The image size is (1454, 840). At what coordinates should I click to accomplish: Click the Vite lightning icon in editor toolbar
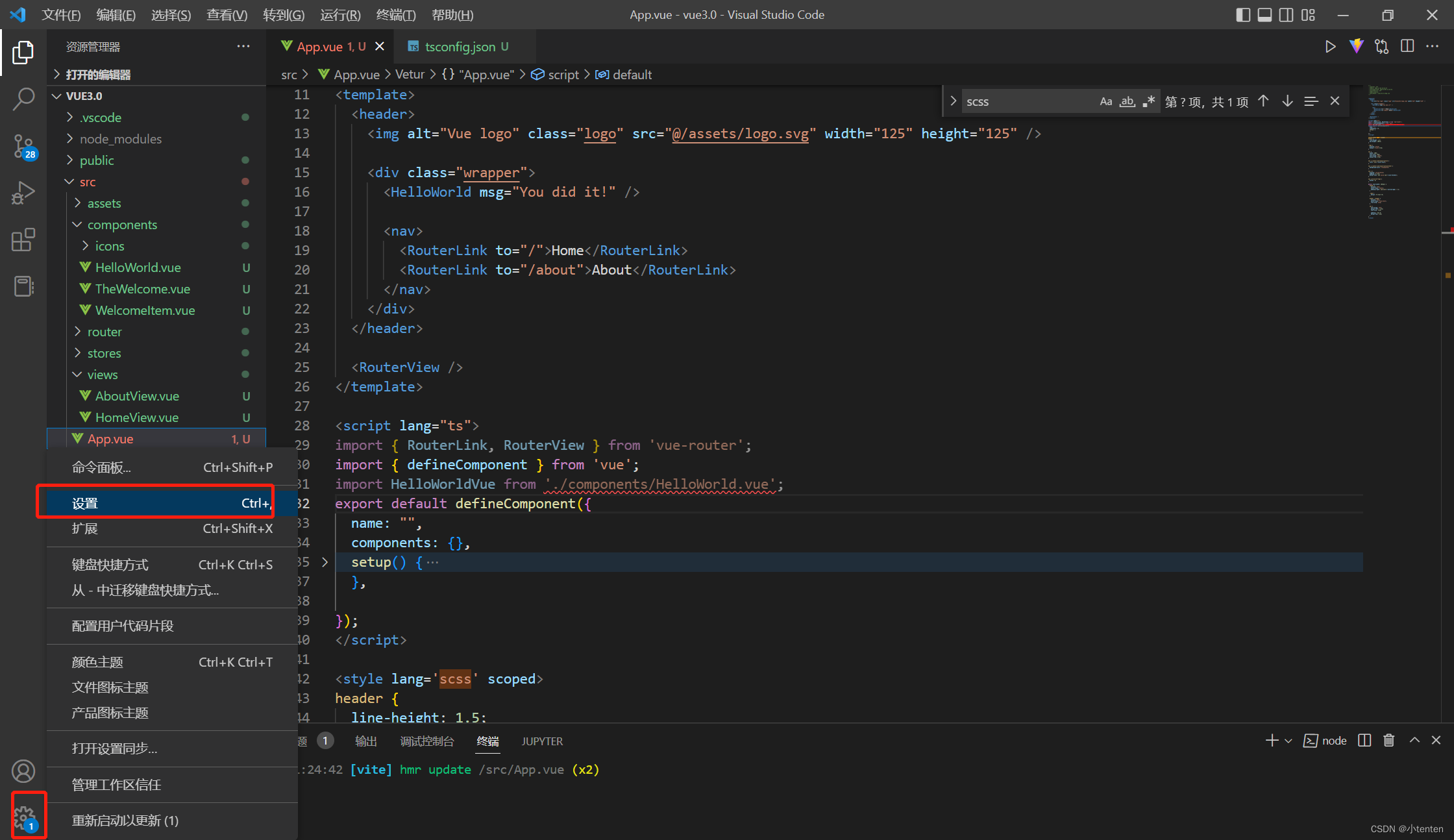tap(1356, 47)
